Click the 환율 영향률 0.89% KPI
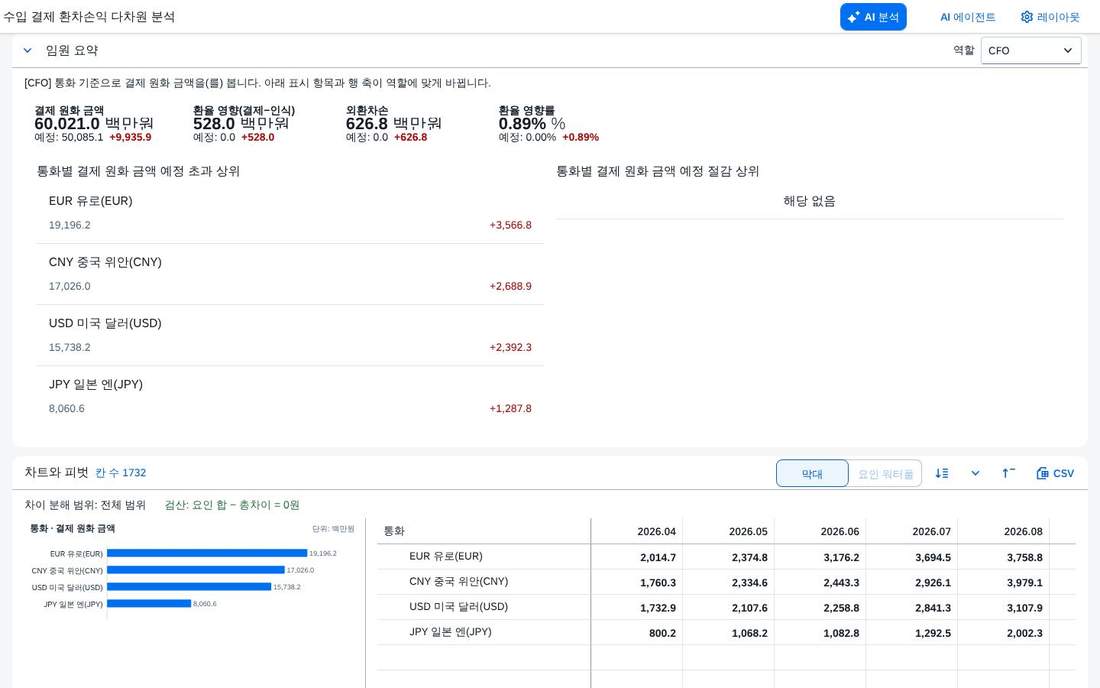Image resolution: width=1100 pixels, height=688 pixels. coord(549,123)
